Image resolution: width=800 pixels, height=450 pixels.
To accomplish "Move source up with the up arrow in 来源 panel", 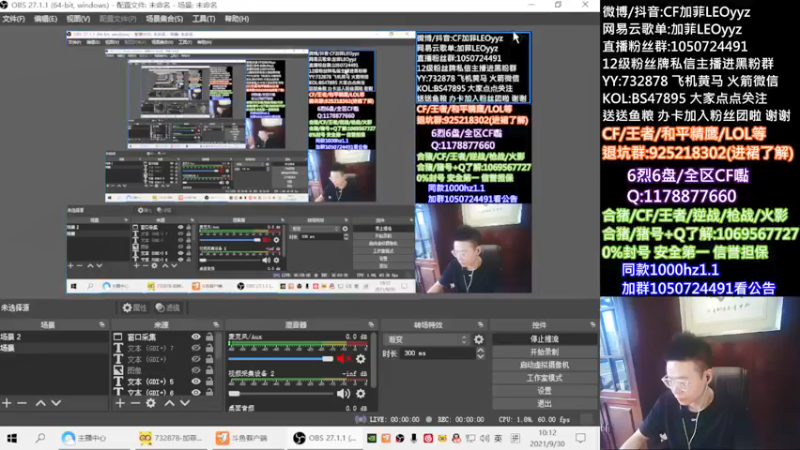I will (x=169, y=403).
